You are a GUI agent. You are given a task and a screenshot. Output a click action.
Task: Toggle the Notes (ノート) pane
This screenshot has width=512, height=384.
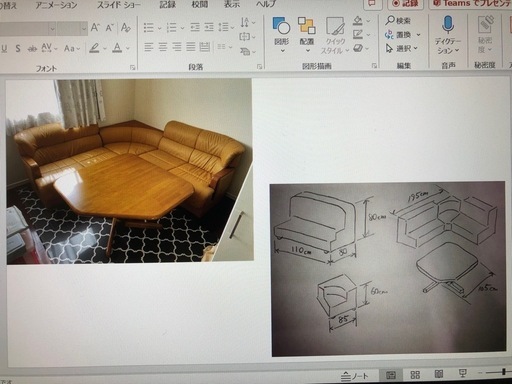coord(355,376)
